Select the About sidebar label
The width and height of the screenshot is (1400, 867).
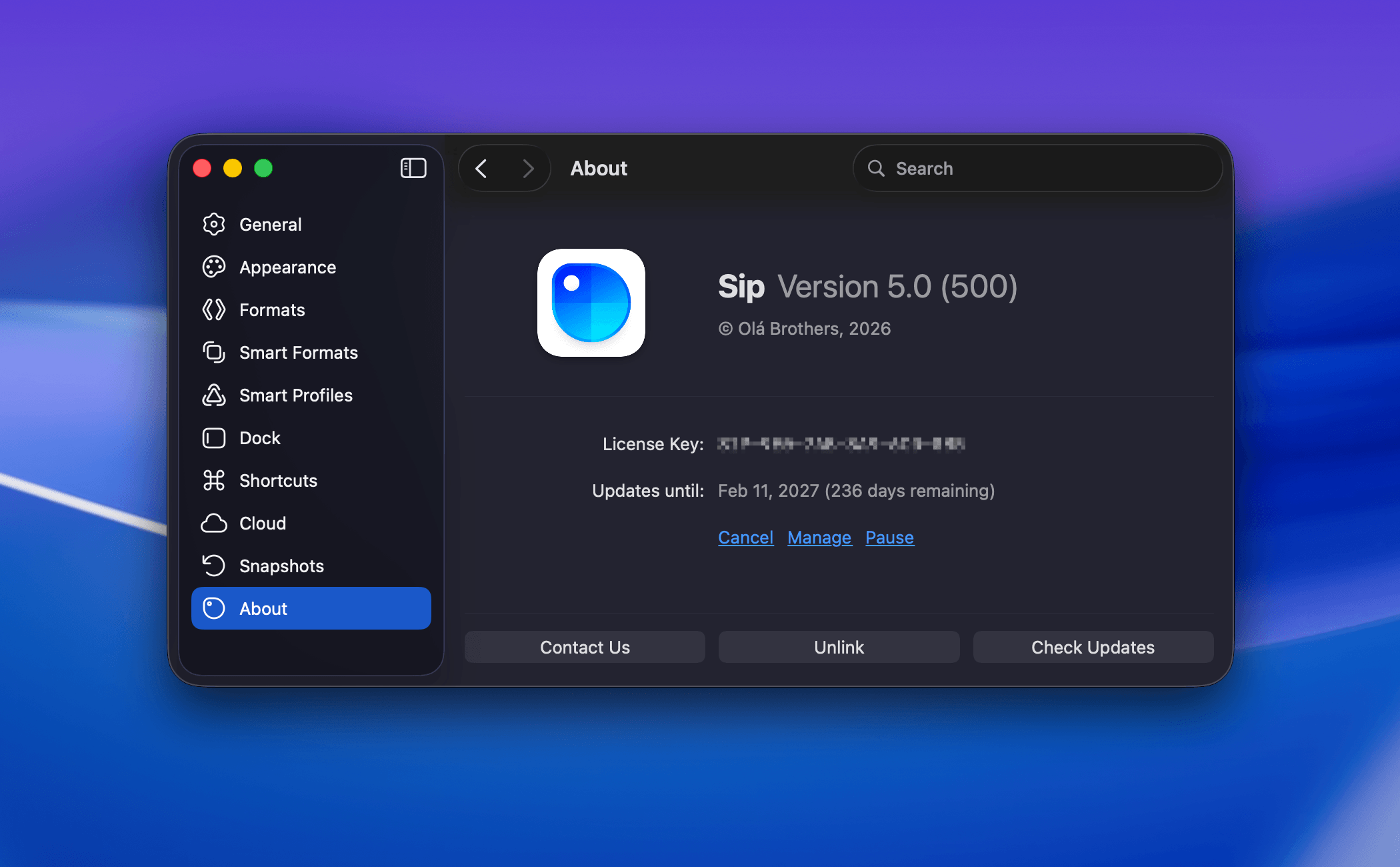[263, 609]
